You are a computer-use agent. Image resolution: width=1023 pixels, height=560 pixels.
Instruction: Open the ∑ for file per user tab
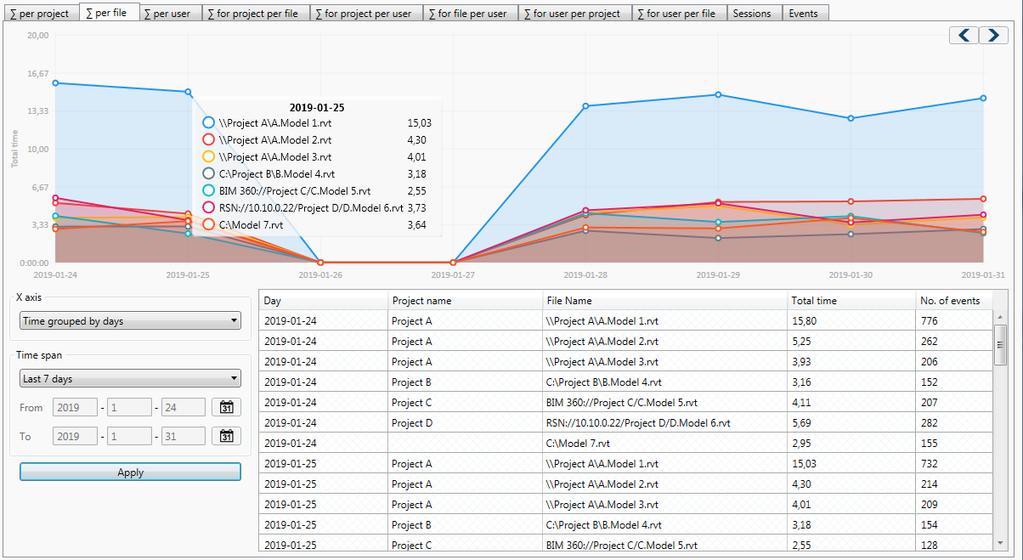pyautogui.click(x=470, y=13)
